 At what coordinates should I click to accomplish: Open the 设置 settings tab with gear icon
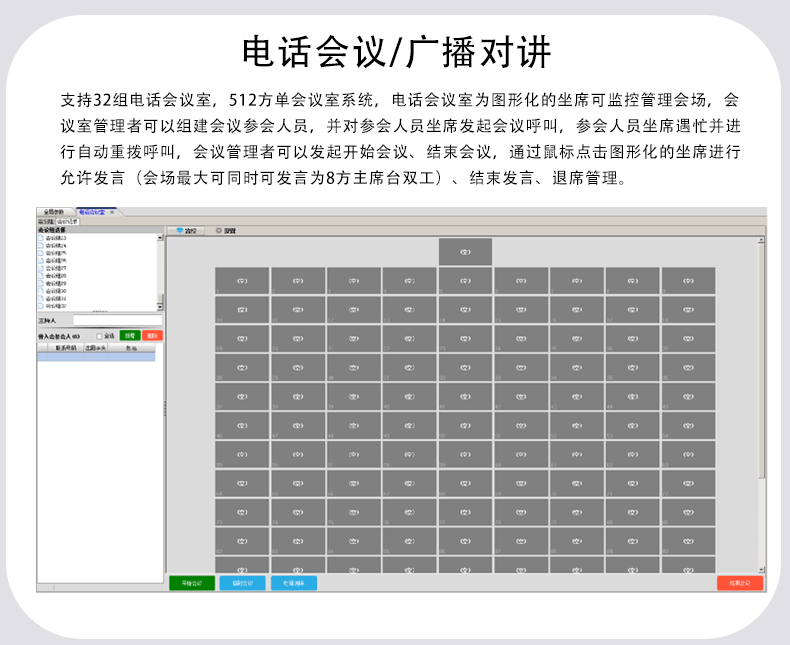(x=226, y=231)
